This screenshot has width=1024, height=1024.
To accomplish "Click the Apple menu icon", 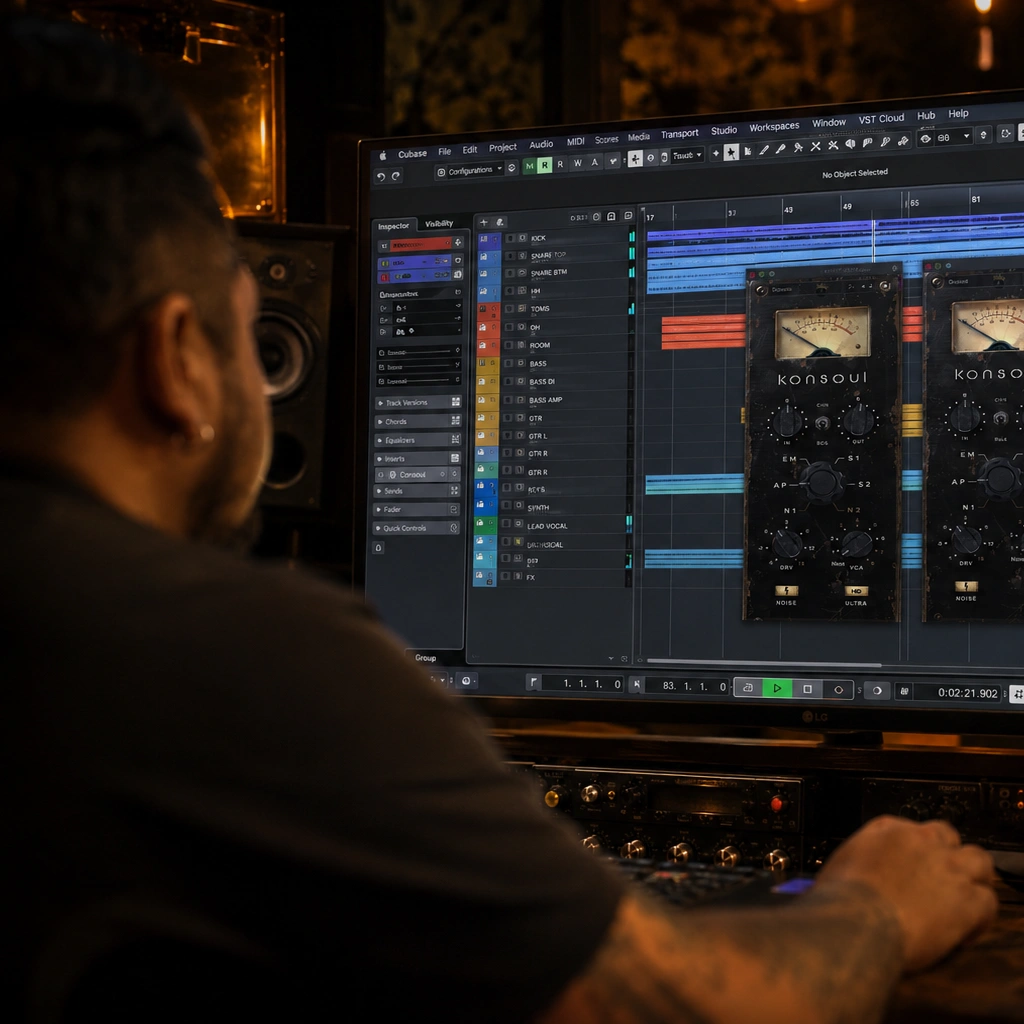I will (x=383, y=155).
